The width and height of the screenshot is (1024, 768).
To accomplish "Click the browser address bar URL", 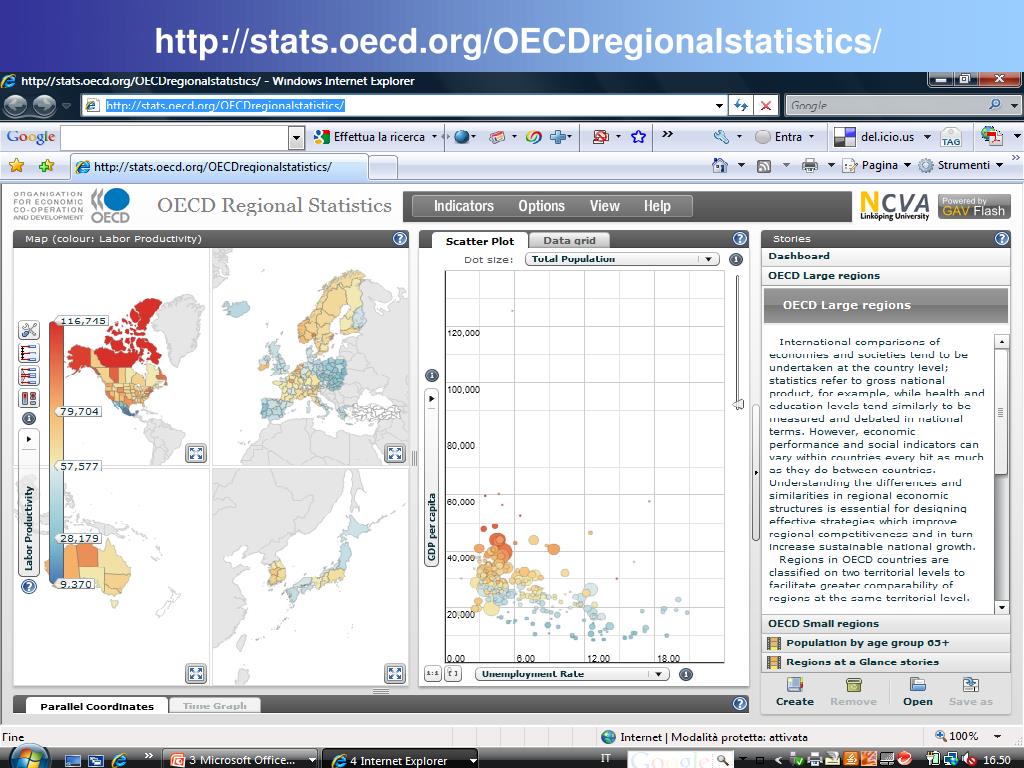I will point(225,105).
